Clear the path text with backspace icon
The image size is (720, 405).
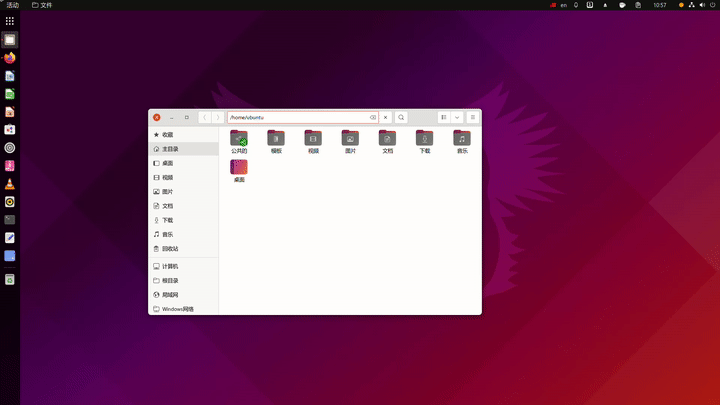click(373, 118)
